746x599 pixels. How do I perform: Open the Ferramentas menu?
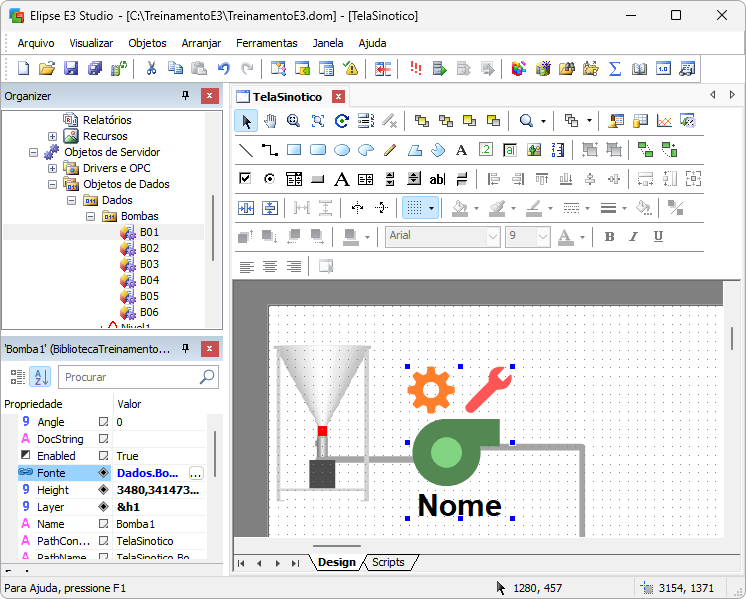point(266,43)
